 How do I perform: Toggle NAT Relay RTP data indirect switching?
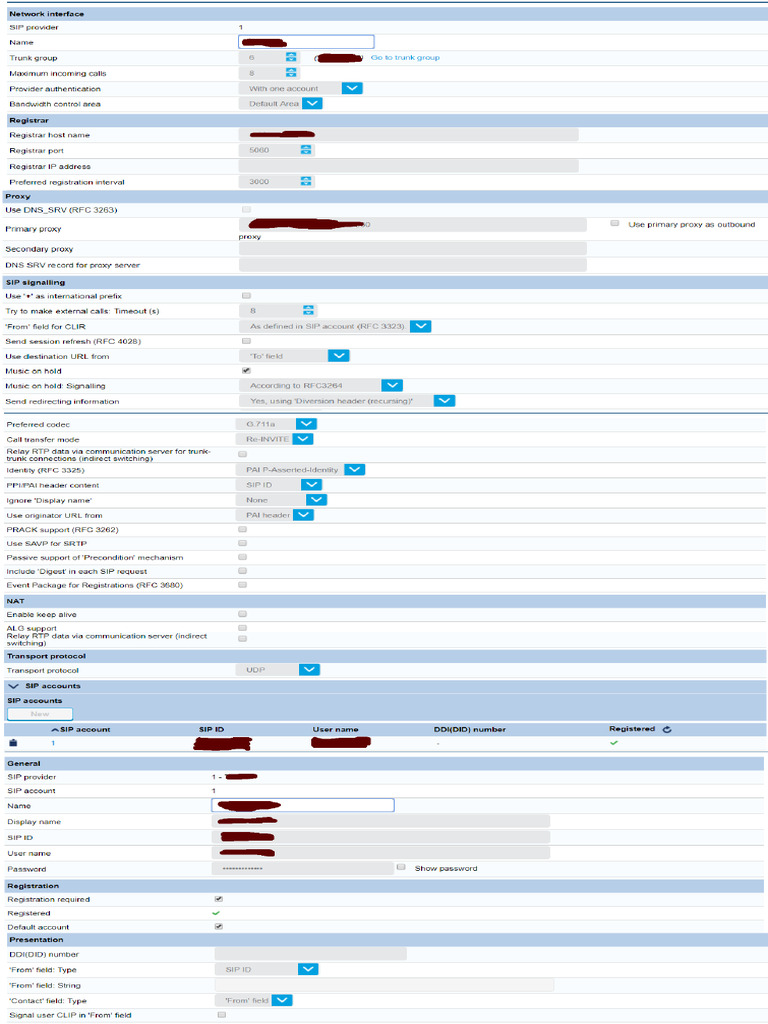242,639
